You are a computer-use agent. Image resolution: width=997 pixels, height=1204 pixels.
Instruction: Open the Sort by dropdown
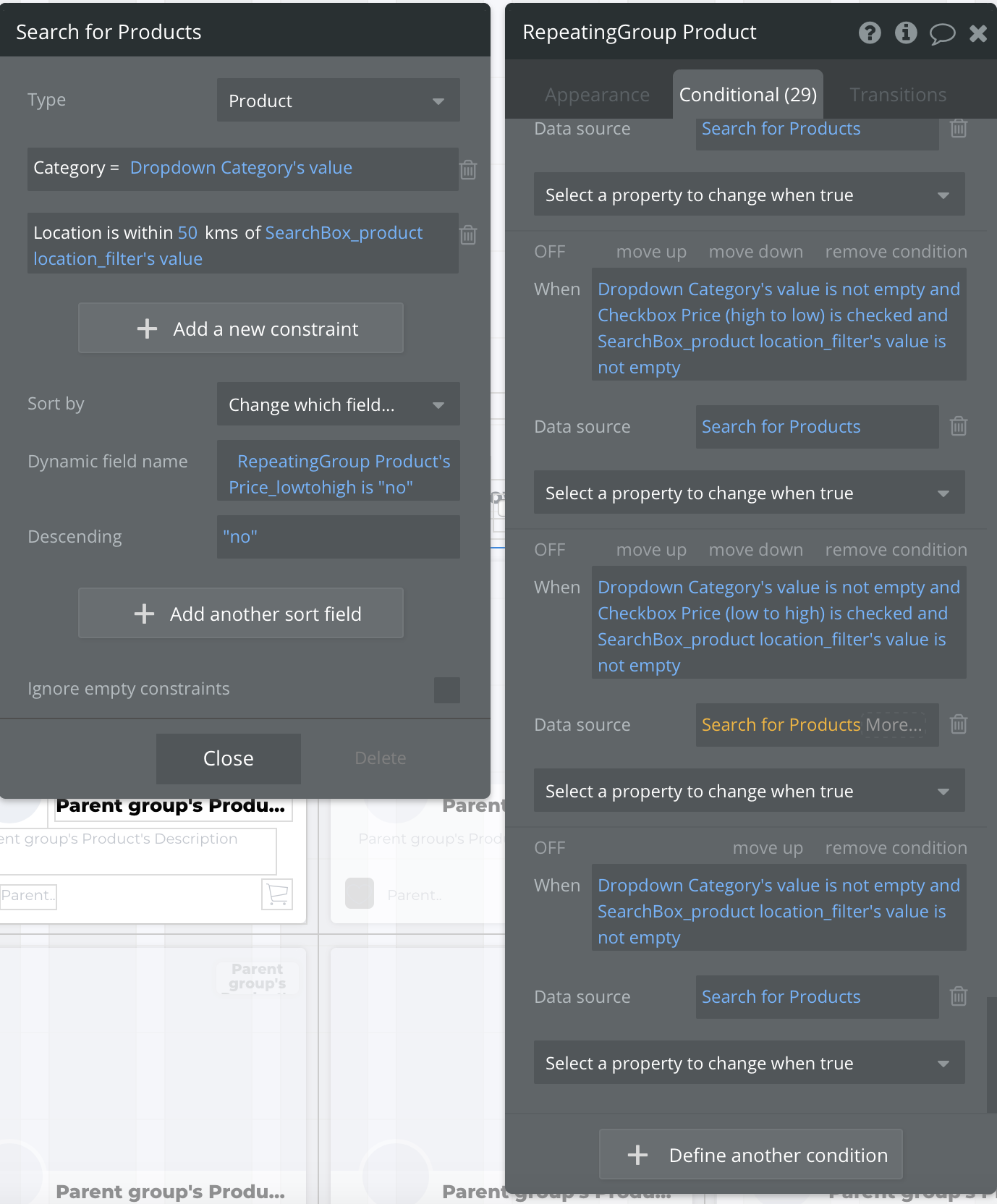tap(338, 404)
